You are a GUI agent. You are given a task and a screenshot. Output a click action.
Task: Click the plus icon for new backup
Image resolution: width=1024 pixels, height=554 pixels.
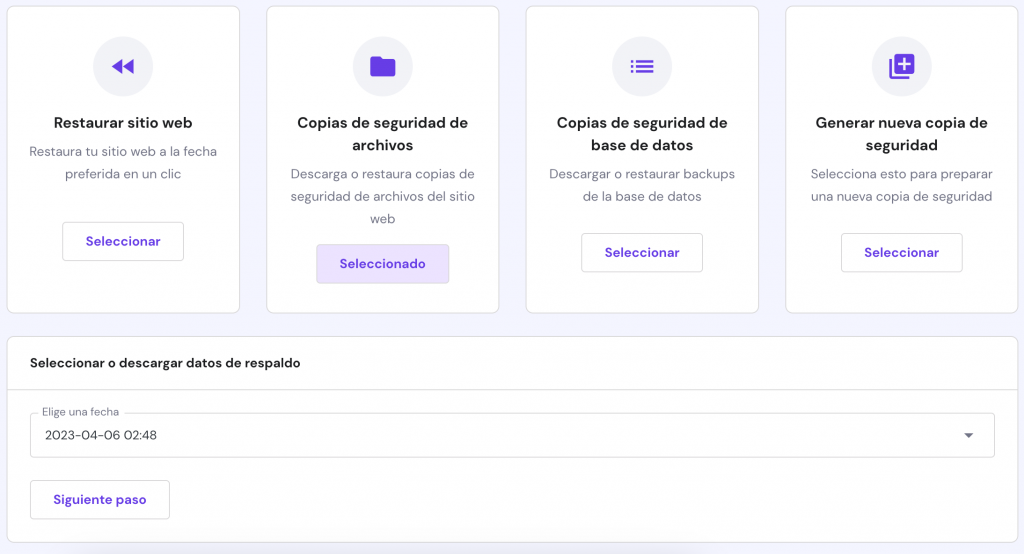click(x=901, y=67)
